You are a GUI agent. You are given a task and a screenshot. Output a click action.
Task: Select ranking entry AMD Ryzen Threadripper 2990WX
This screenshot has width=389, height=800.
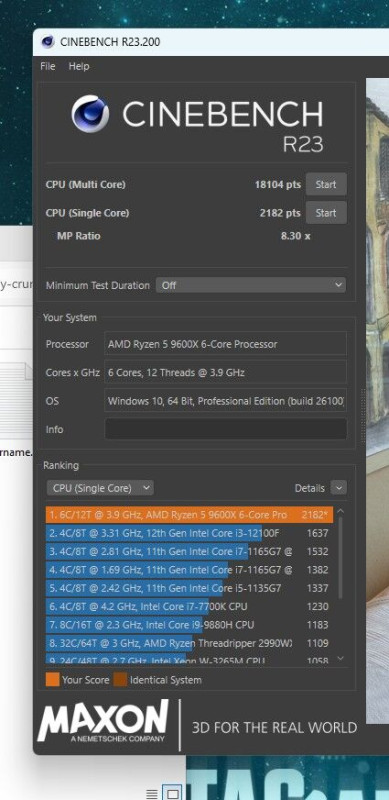pyautogui.click(x=189, y=643)
